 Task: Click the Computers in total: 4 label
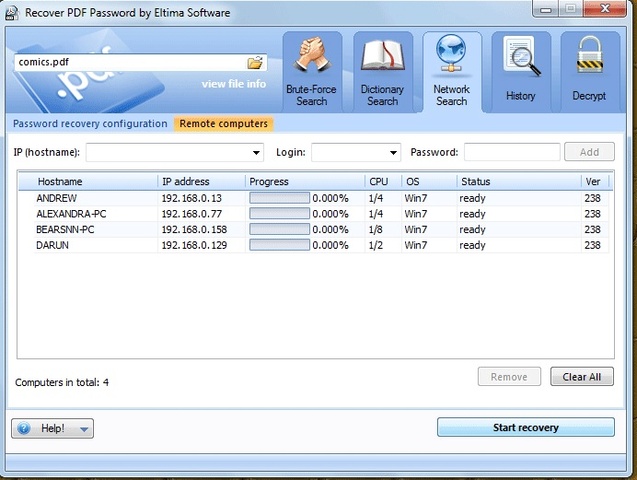[62, 383]
